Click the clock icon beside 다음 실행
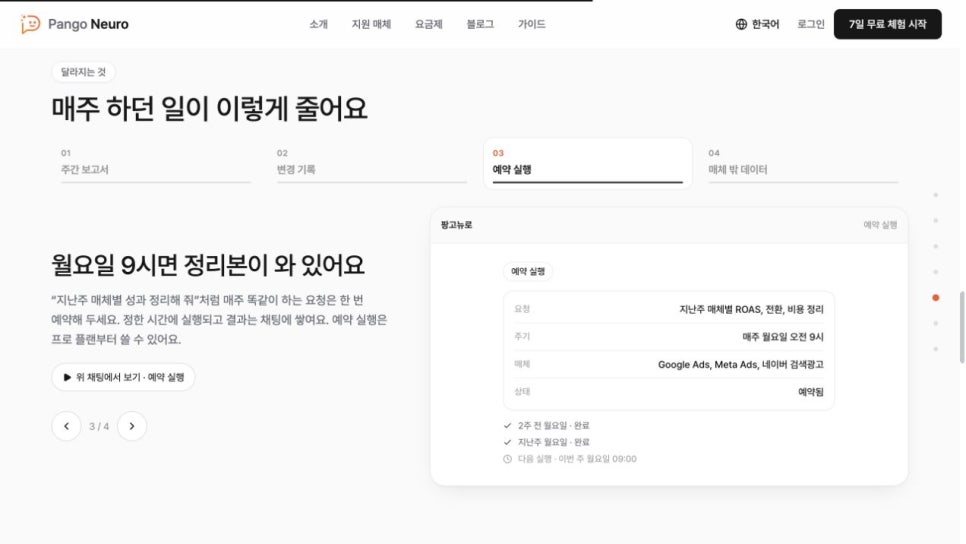This screenshot has height=544, width=966. point(507,459)
